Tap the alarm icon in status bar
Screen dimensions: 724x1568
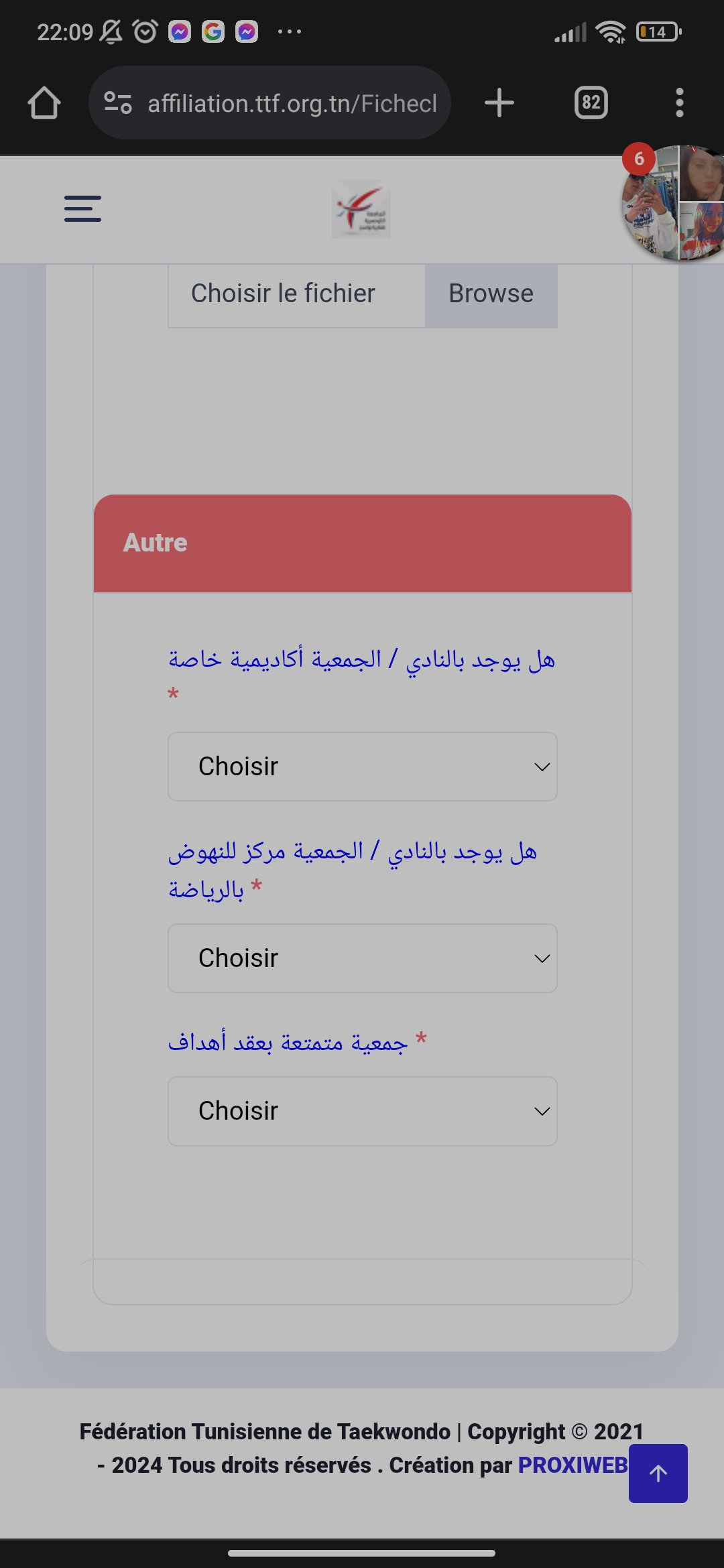click(x=145, y=31)
